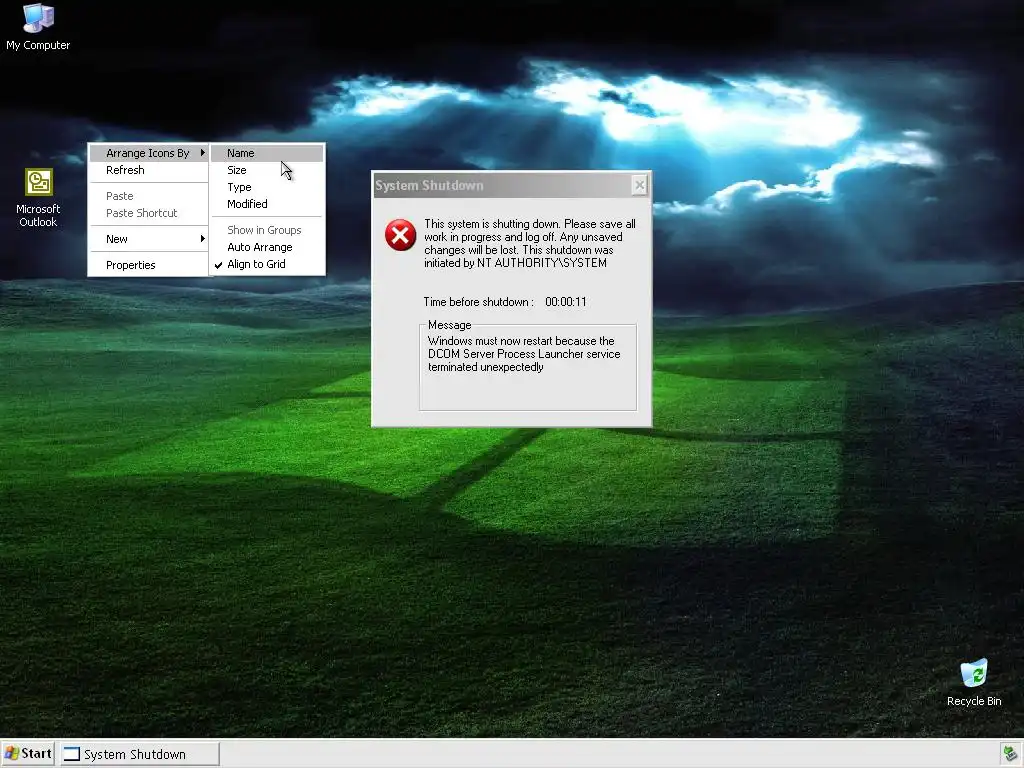Click the system tray network icon
The width and height of the screenshot is (1024, 768).
(1010, 754)
